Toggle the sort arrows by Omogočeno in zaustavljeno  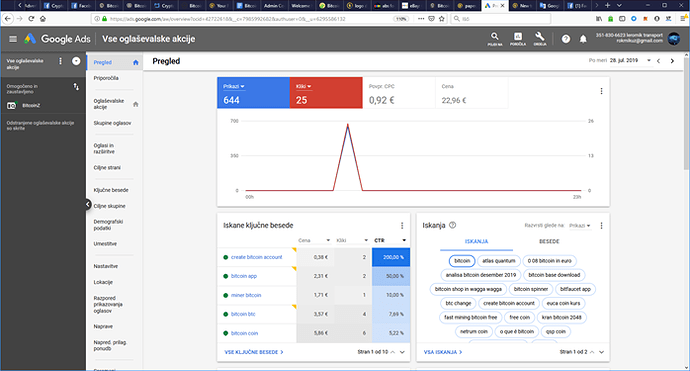(76, 87)
